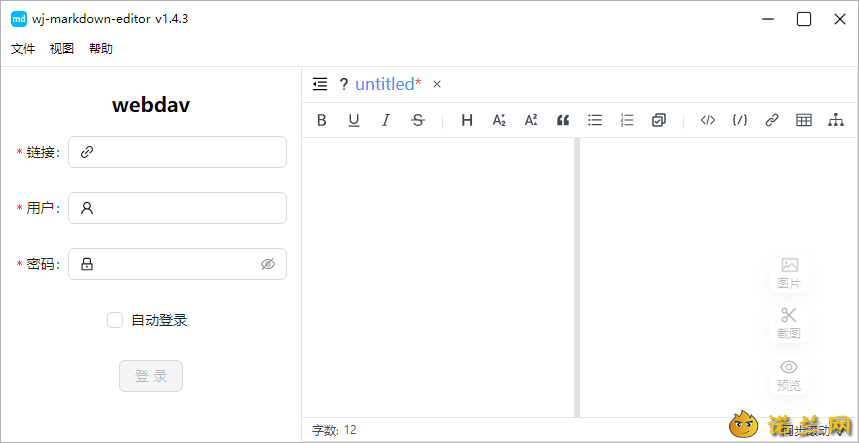Insert an unordered bullet list
This screenshot has height=443, width=859.
(x=595, y=120)
